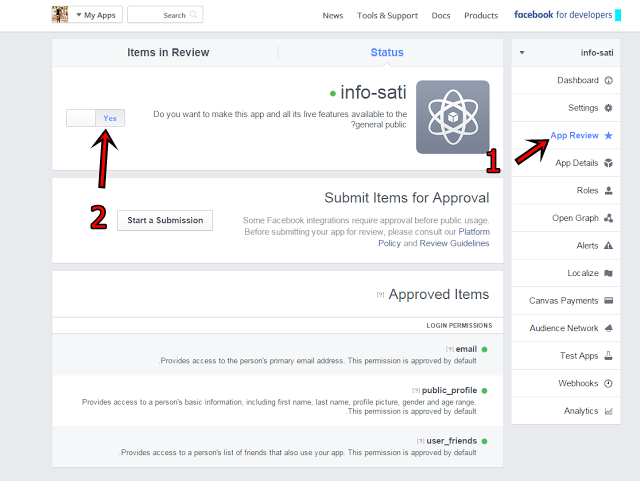640x481 pixels.
Task: Click help icon next to user_friends
Action: (420, 441)
